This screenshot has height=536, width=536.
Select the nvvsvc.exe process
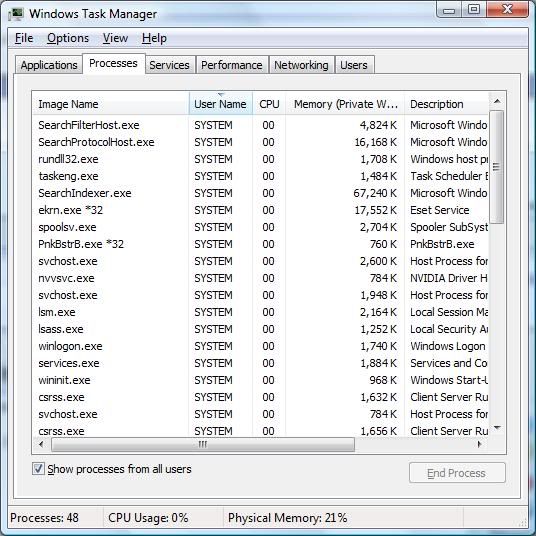click(x=260, y=278)
